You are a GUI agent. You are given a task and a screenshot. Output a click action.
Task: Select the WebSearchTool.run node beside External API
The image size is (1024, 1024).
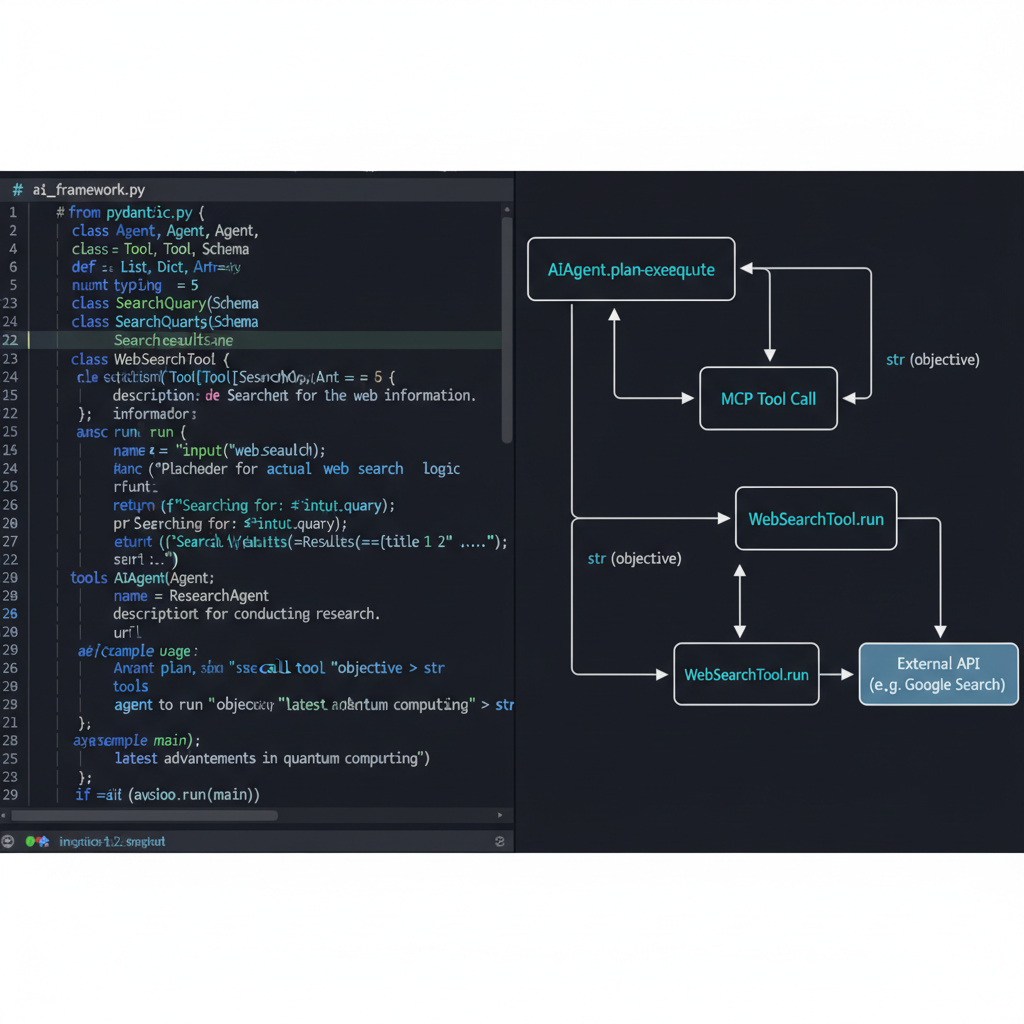(x=746, y=674)
